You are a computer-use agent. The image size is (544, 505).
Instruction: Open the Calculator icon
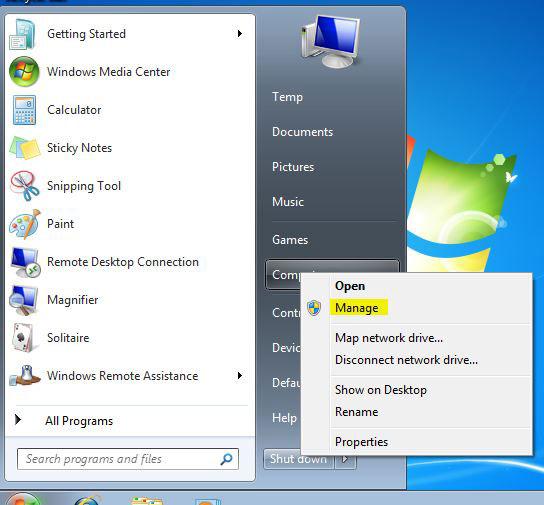(x=24, y=110)
